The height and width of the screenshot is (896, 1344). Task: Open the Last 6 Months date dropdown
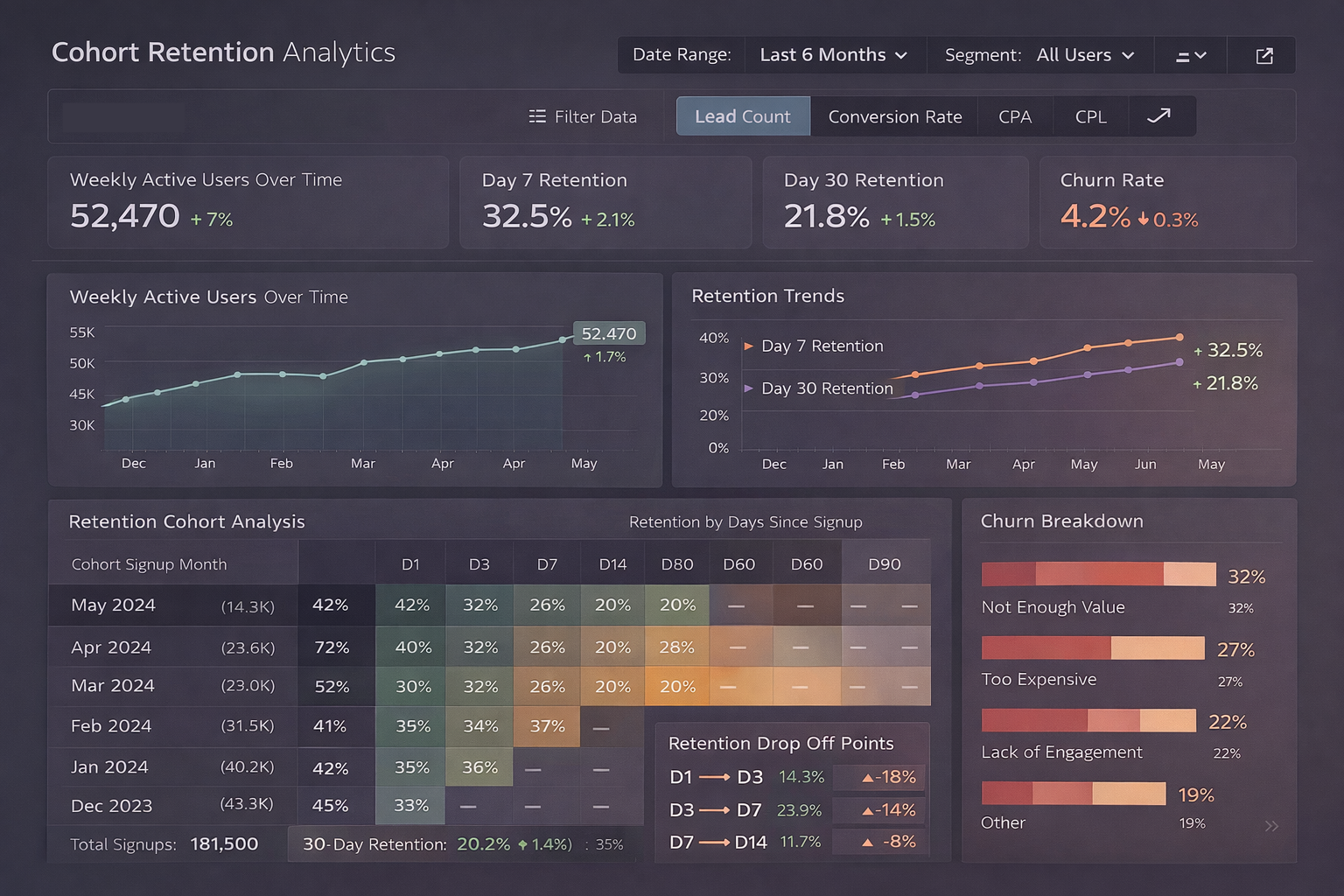coord(833,55)
